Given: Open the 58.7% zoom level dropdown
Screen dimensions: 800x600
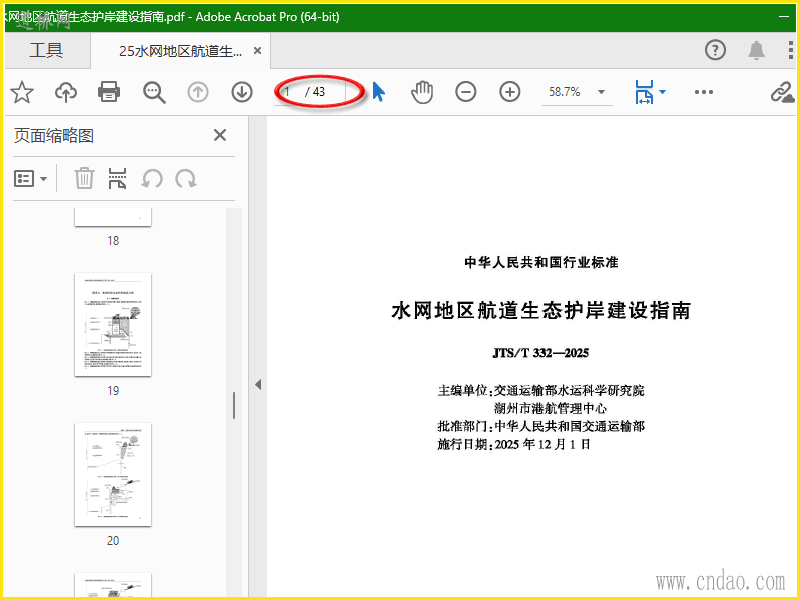Looking at the screenshot, I should (602, 92).
